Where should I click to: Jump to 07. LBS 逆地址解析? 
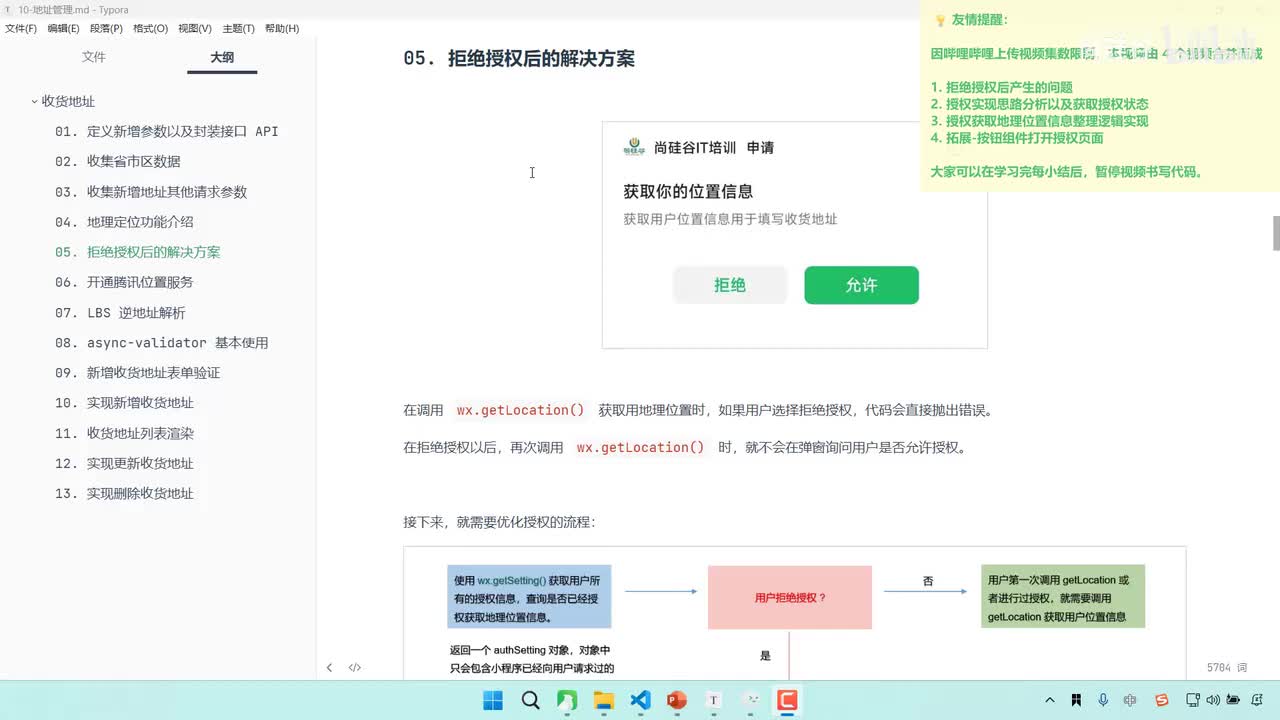121,312
